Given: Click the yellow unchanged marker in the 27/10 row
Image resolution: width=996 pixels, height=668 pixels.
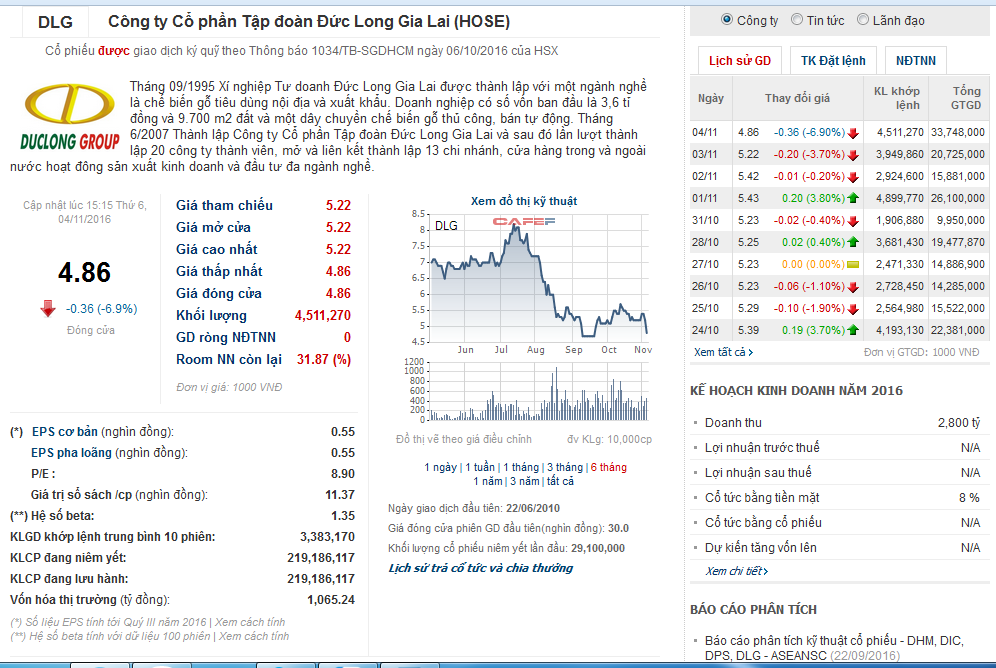Looking at the screenshot, I should coord(853,264).
